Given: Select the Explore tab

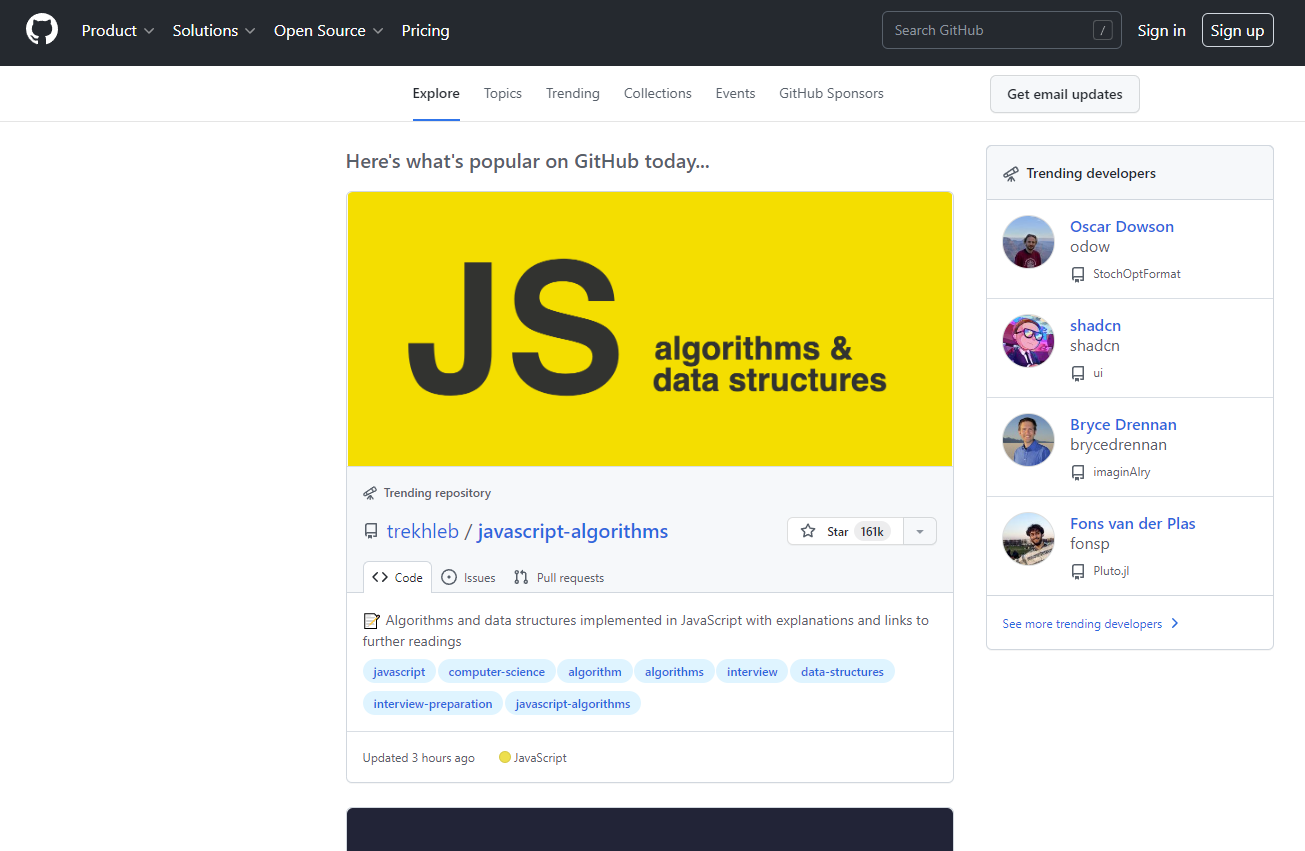Looking at the screenshot, I should (436, 93).
